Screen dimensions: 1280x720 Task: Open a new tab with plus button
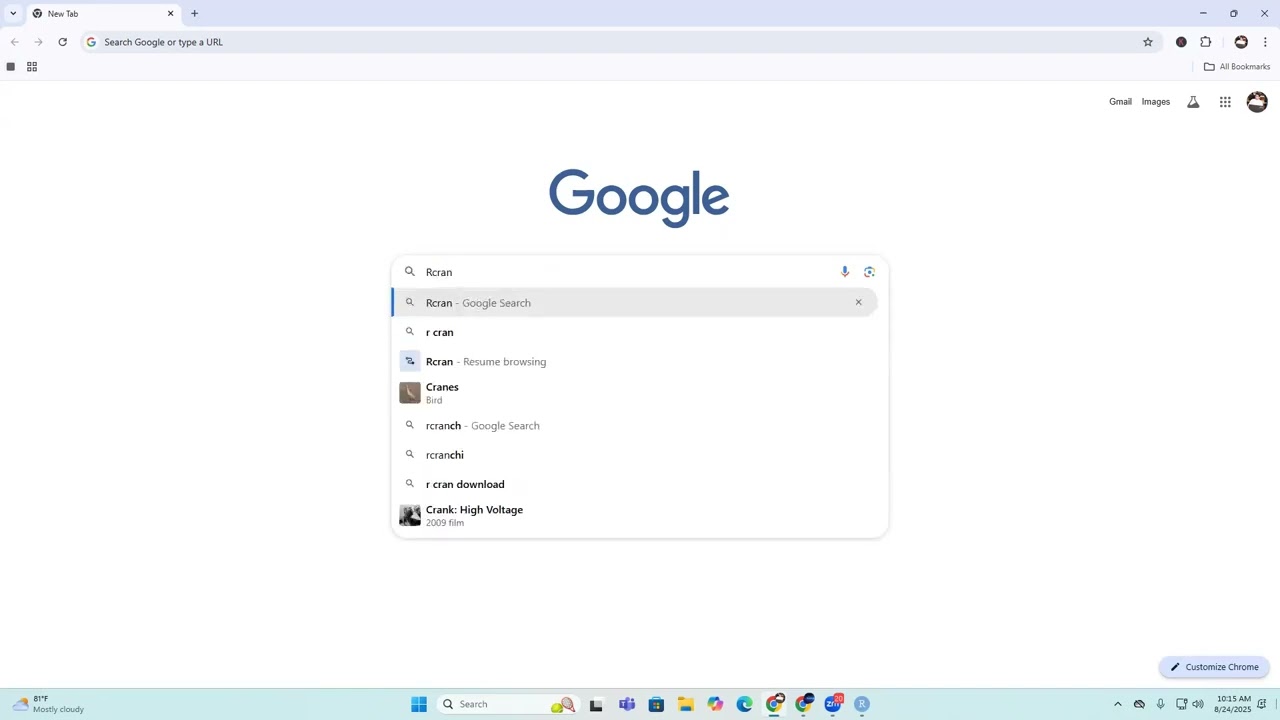(x=194, y=14)
